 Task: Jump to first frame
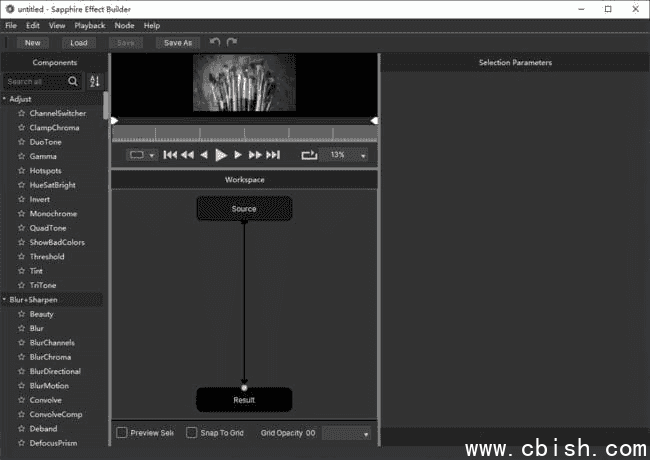(x=170, y=155)
